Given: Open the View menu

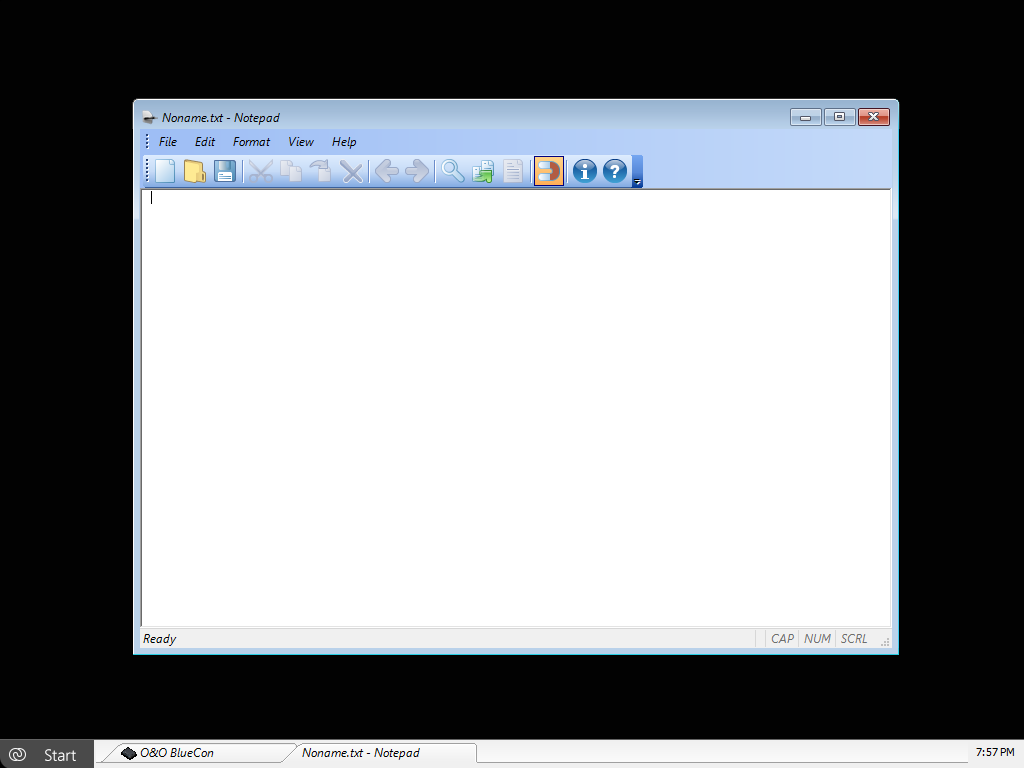Looking at the screenshot, I should tap(301, 142).
